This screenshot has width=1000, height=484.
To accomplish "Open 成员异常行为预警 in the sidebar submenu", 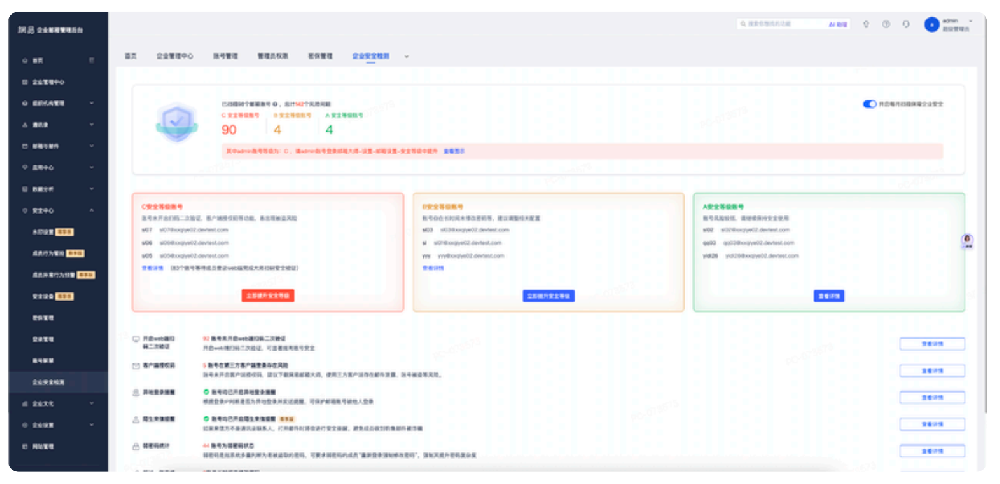I will [x=54, y=275].
